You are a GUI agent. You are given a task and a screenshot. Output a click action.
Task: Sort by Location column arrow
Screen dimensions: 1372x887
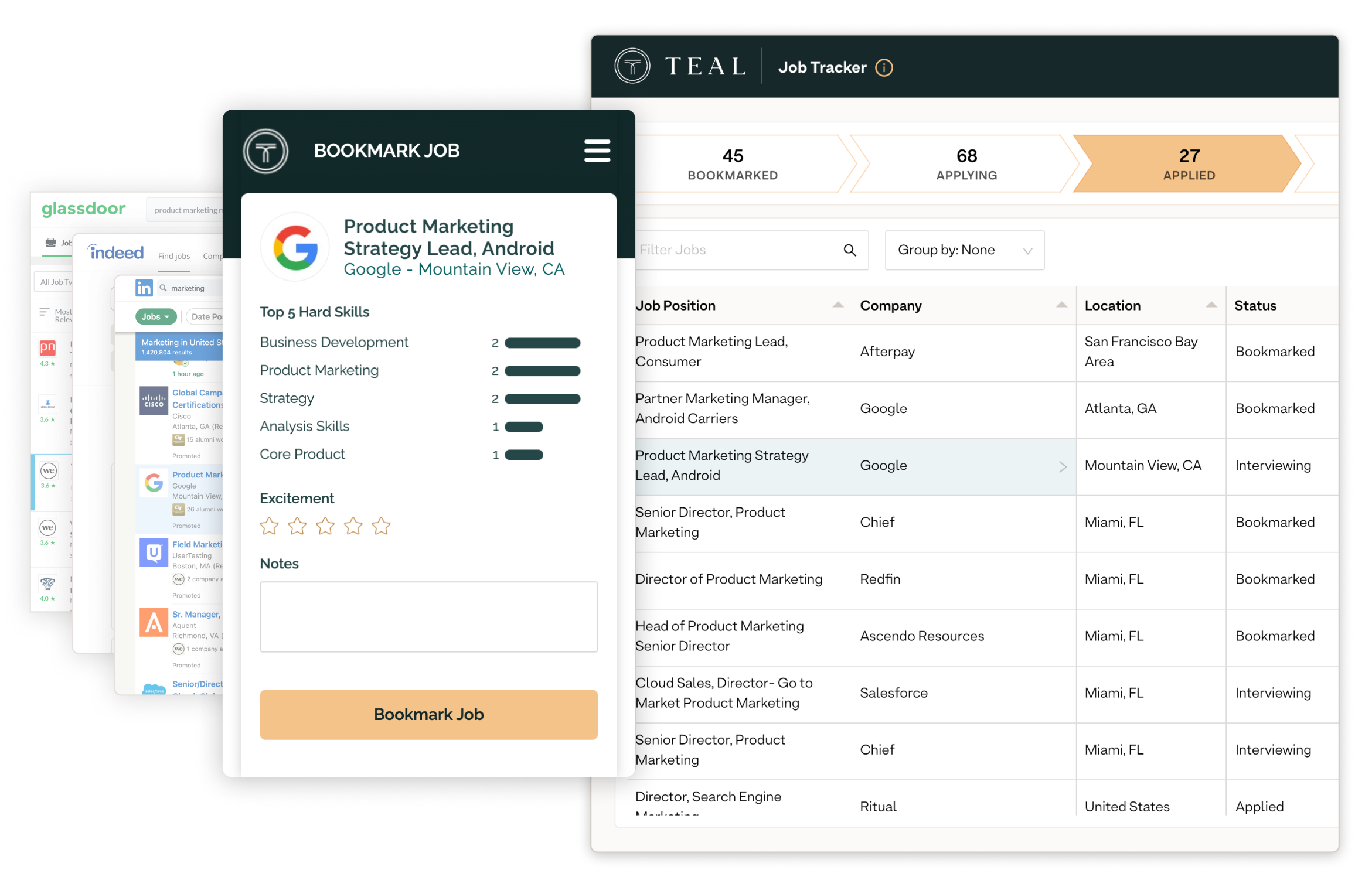[1211, 305]
